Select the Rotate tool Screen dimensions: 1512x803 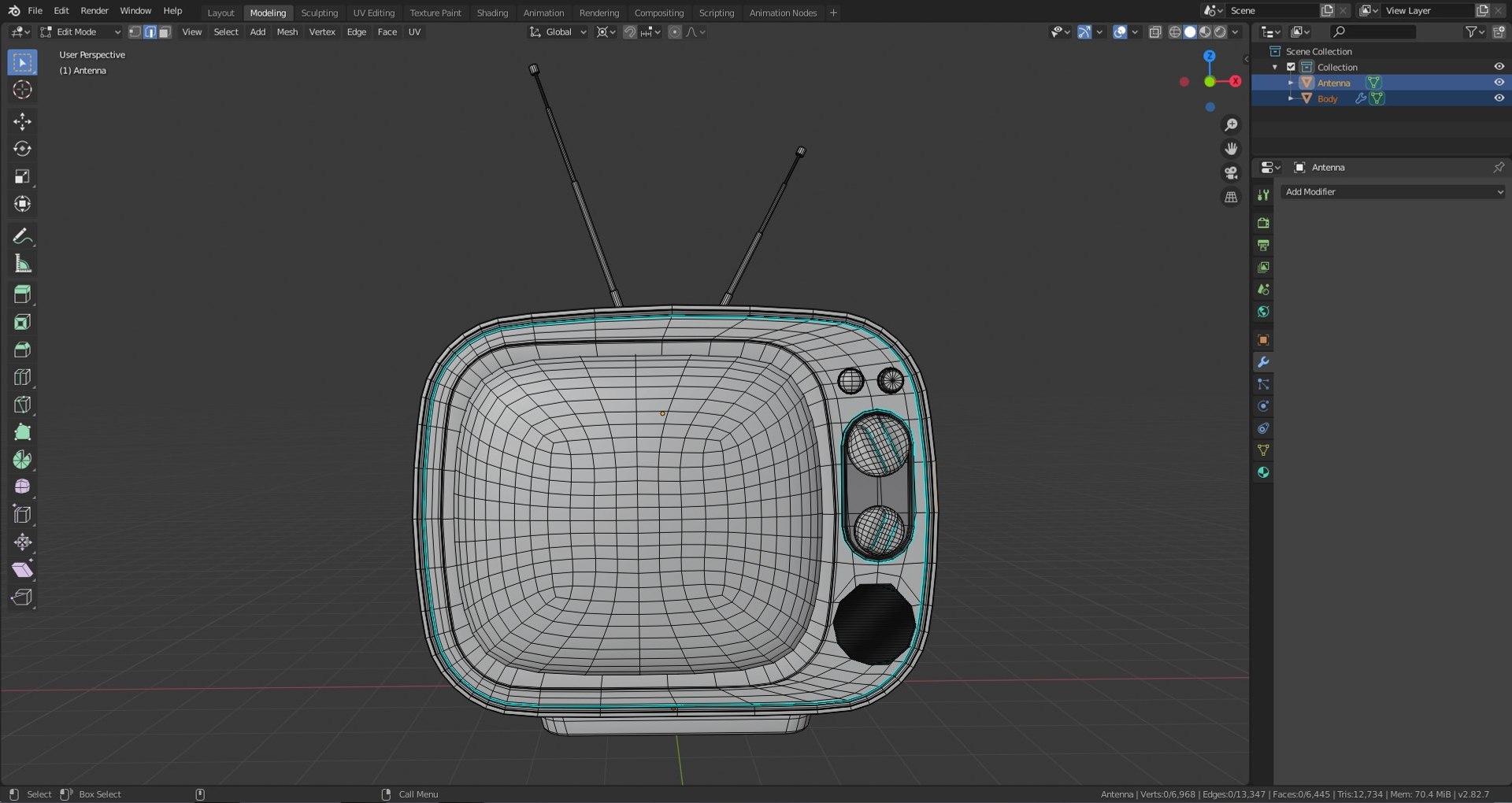click(22, 149)
